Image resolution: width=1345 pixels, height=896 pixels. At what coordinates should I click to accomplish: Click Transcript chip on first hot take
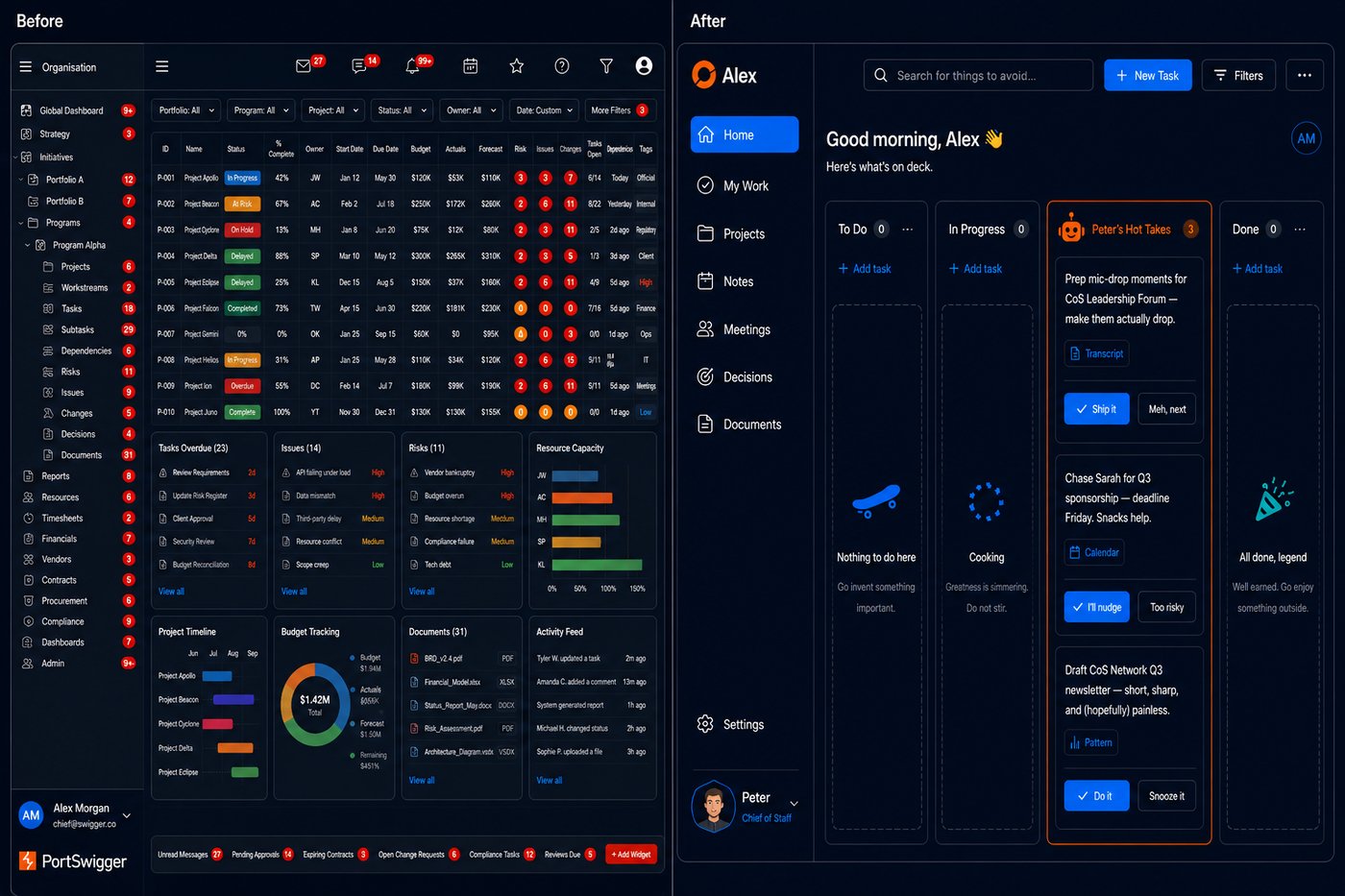1096,353
